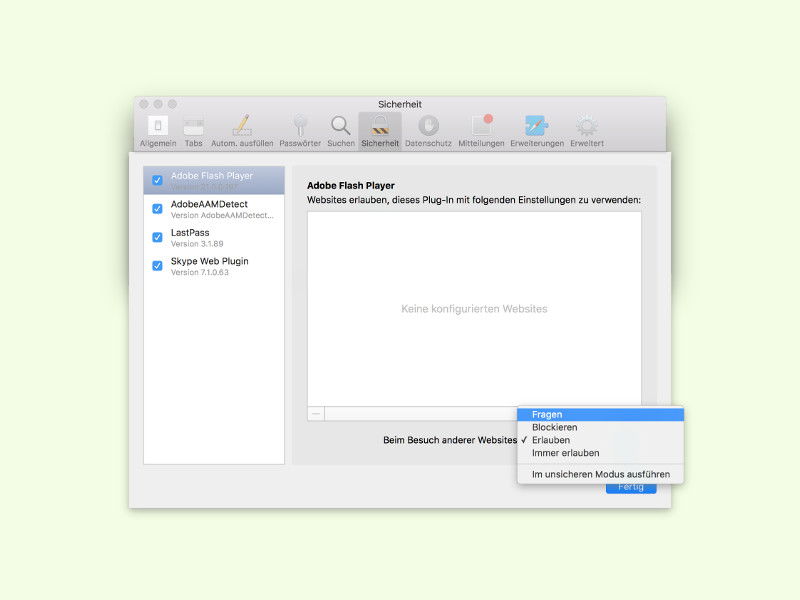The height and width of the screenshot is (600, 800).
Task: Open the Erweitert gear icon
Action: tap(587, 126)
